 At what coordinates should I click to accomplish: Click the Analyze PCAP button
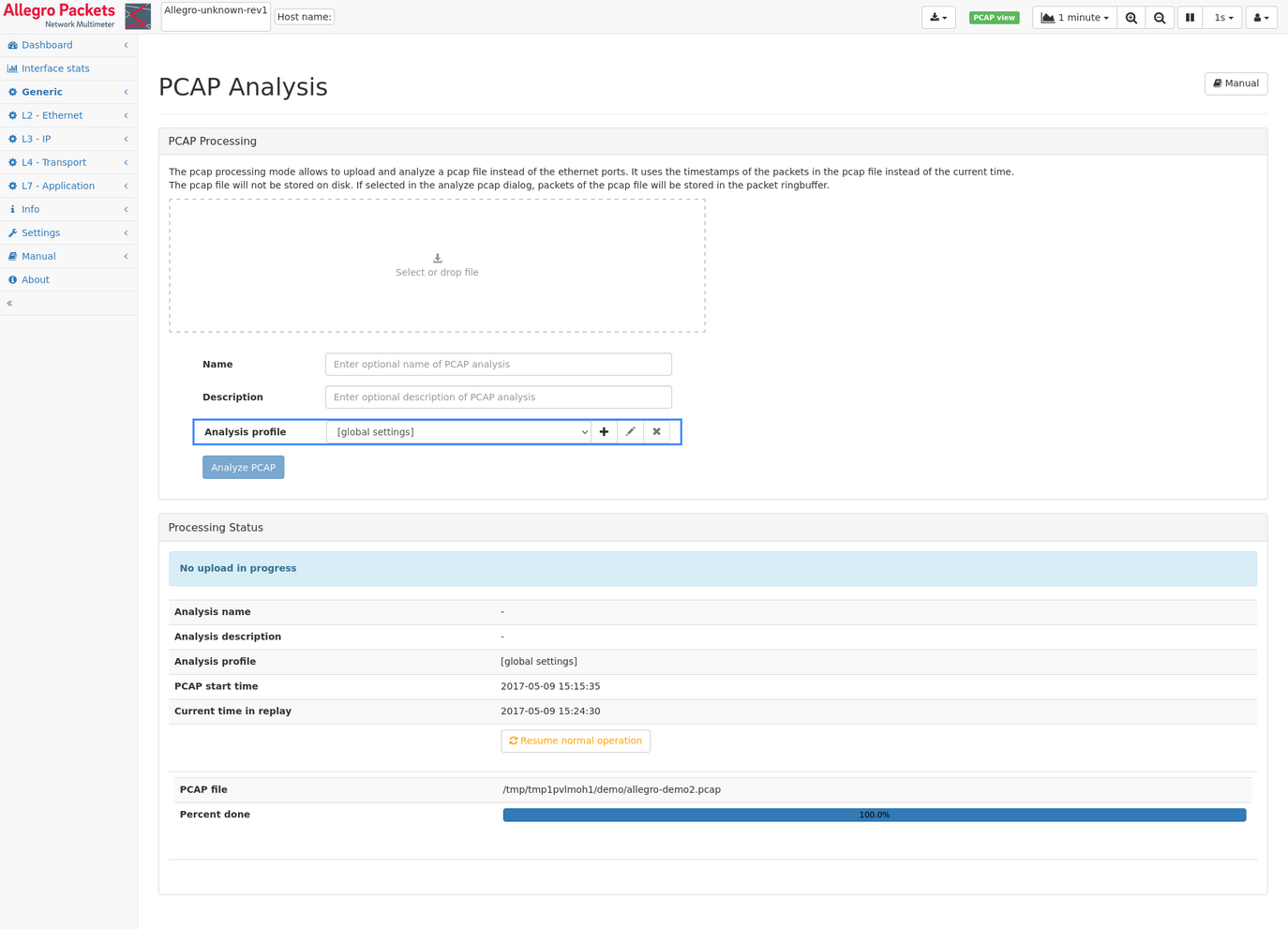(x=243, y=468)
